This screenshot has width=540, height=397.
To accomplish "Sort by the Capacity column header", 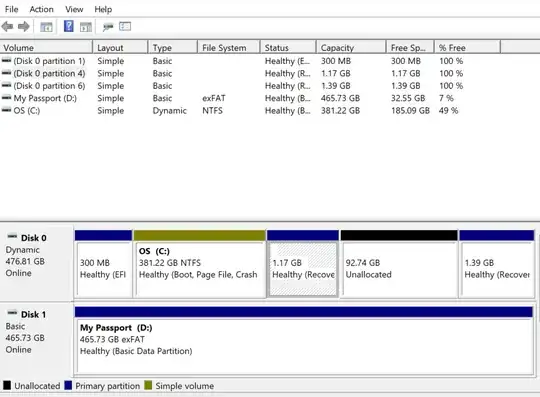I will [351, 48].
